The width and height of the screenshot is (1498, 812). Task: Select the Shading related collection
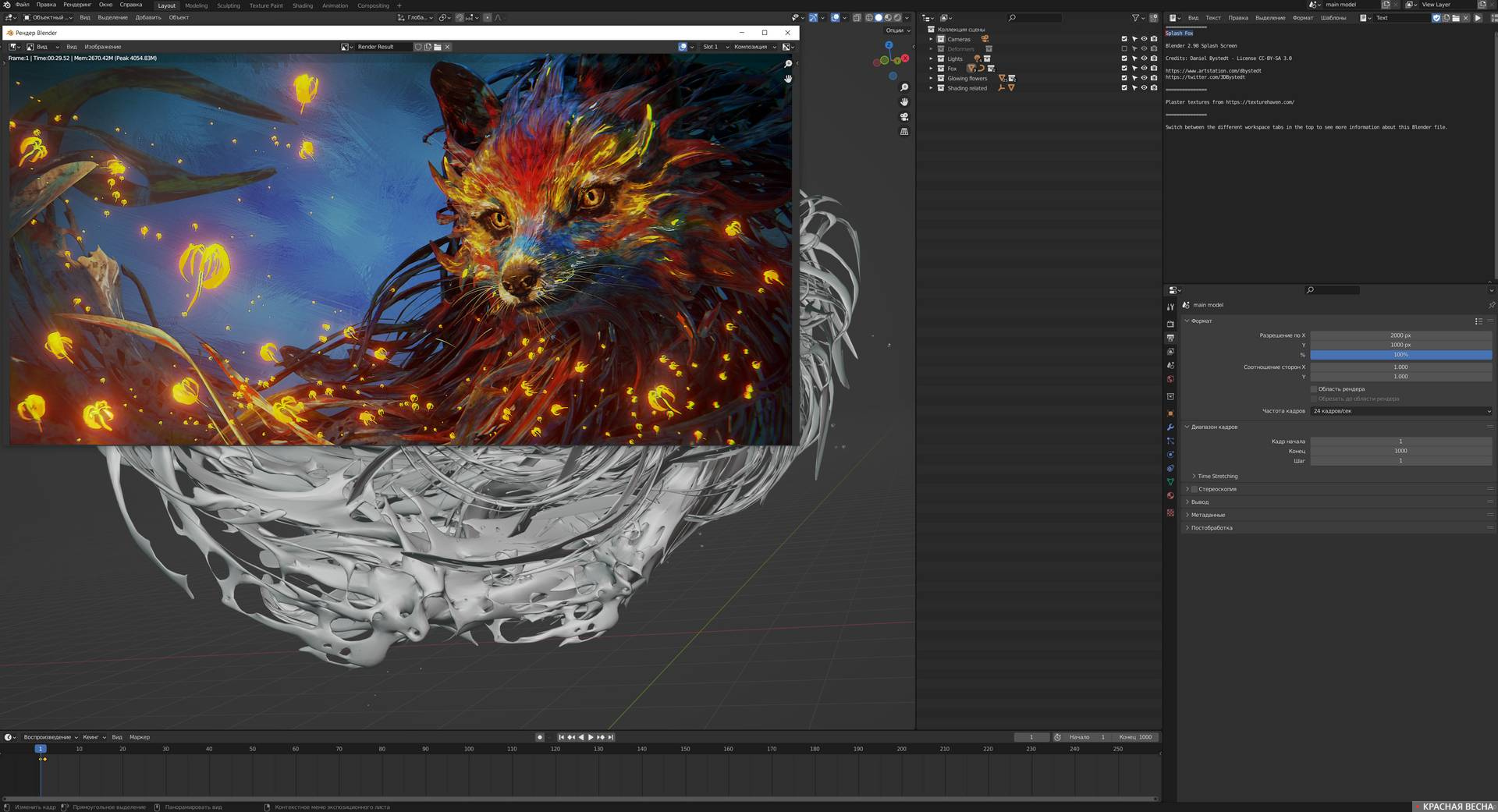pos(967,88)
